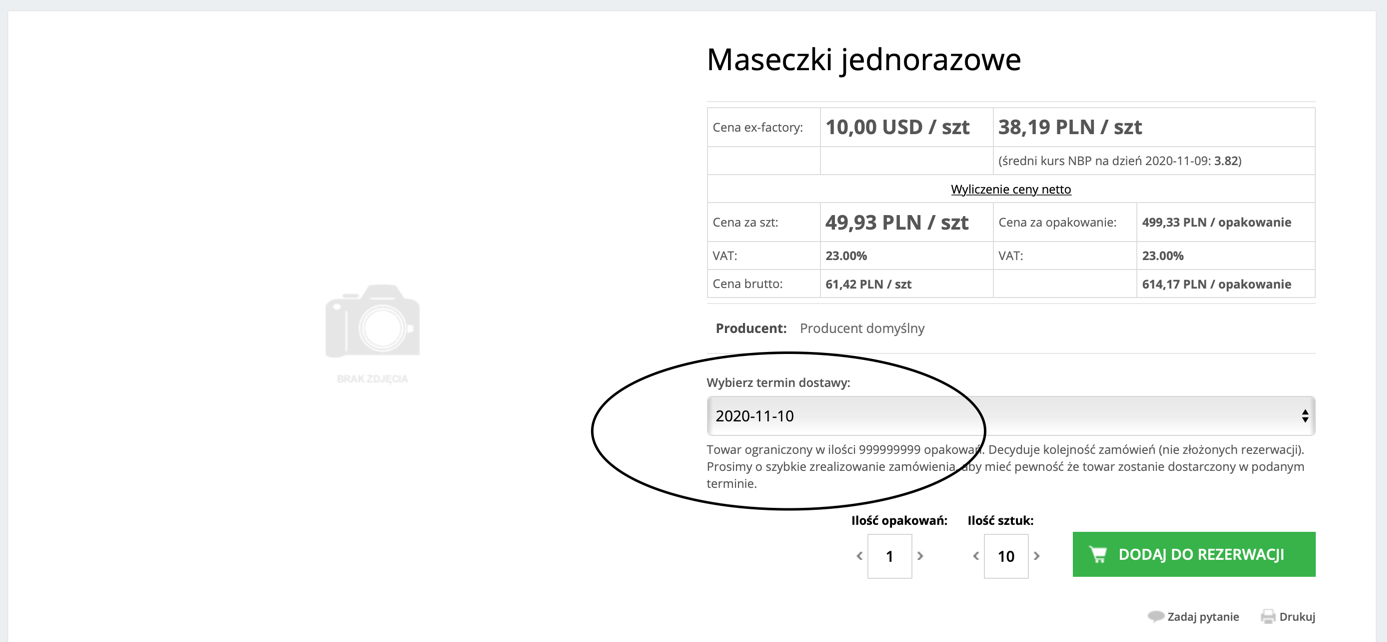
Task: Open the Zadaj pytanie link
Action: [1203, 617]
